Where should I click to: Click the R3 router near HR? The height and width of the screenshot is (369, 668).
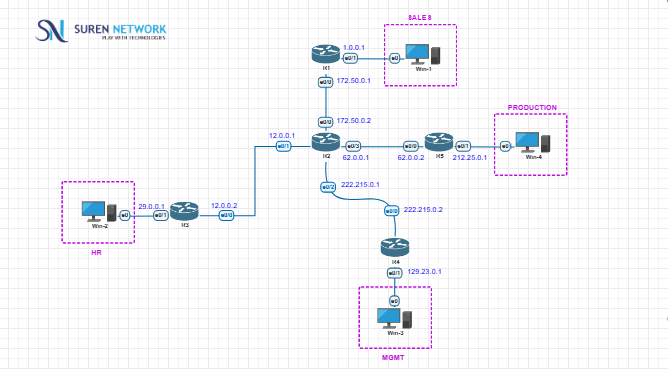point(184,211)
